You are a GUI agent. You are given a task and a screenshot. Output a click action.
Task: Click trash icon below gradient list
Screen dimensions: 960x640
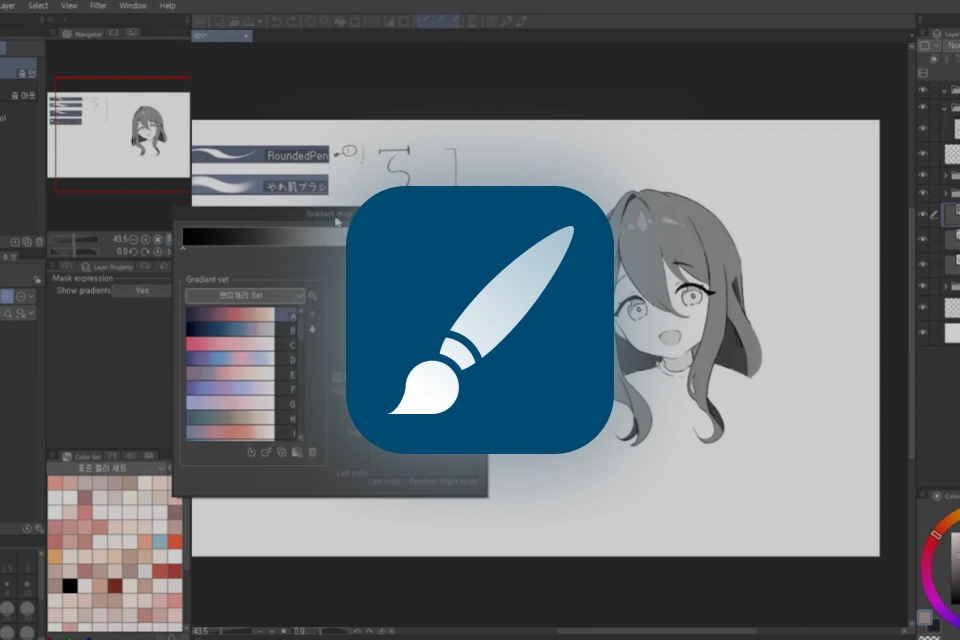pos(312,453)
